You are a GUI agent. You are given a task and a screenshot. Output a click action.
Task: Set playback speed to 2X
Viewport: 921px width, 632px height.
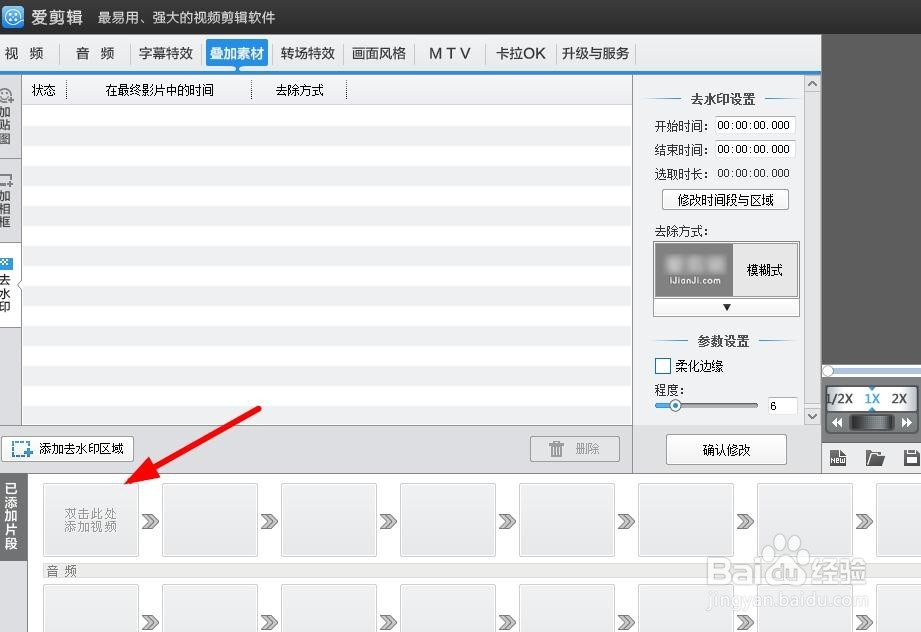(899, 399)
